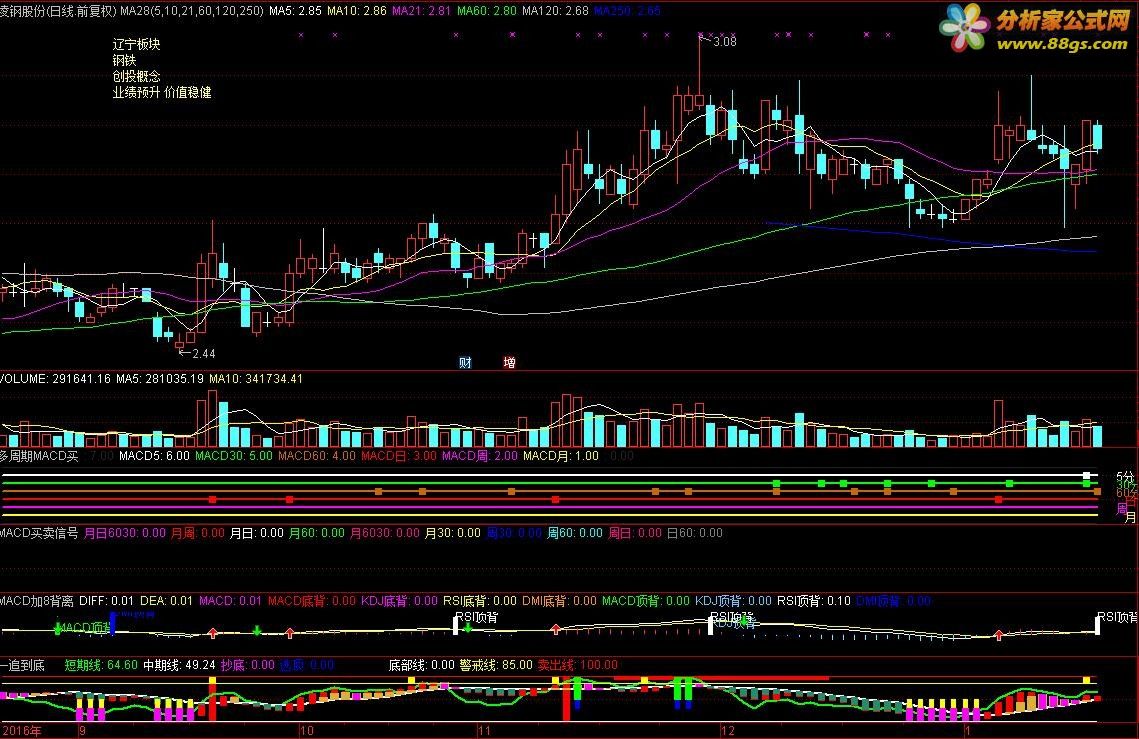Viewport: 1139px width, 739px height.
Task: Open the 多周期MACD买 indicator title
Action: coord(39,456)
